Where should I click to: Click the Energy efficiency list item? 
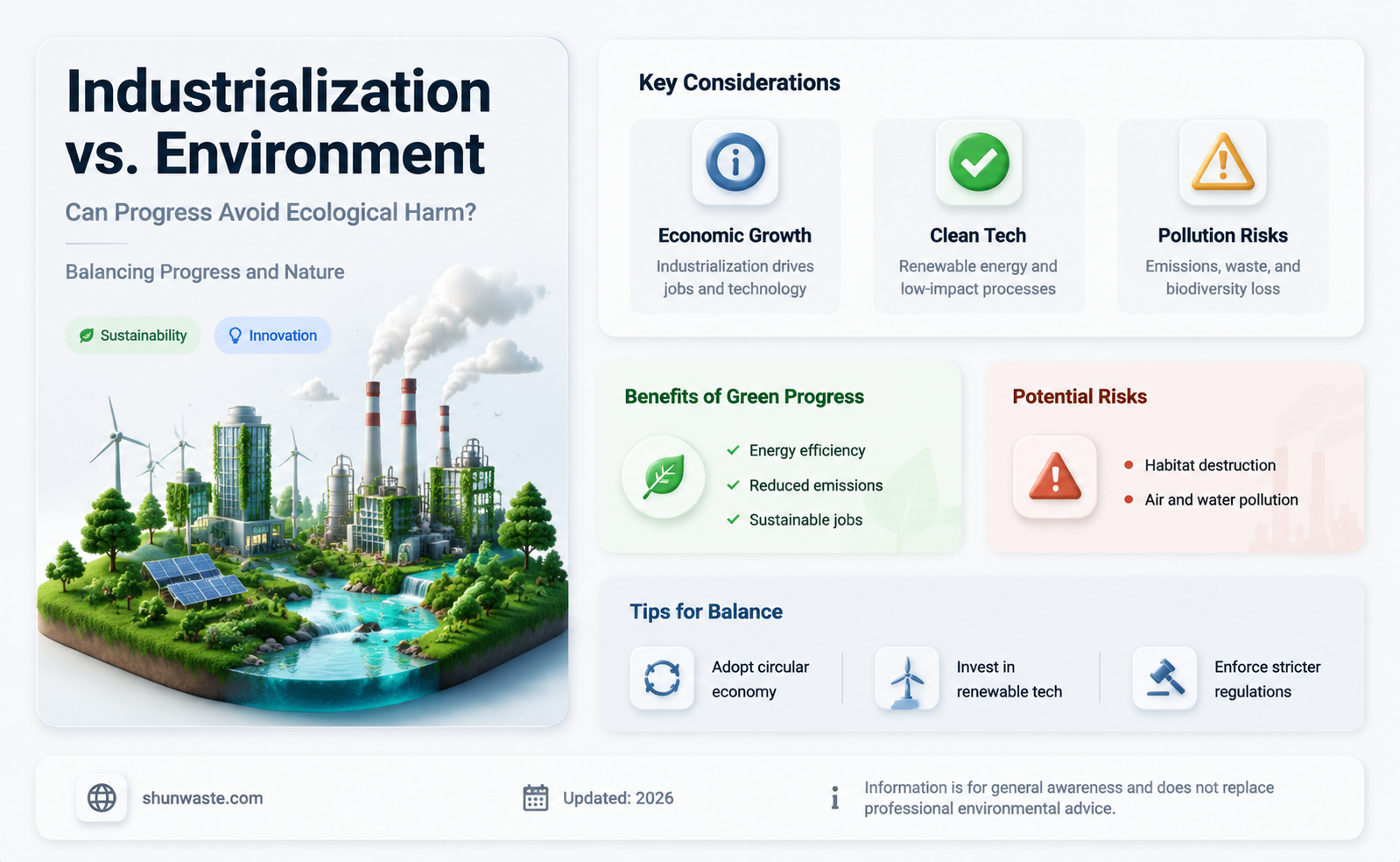point(807,450)
